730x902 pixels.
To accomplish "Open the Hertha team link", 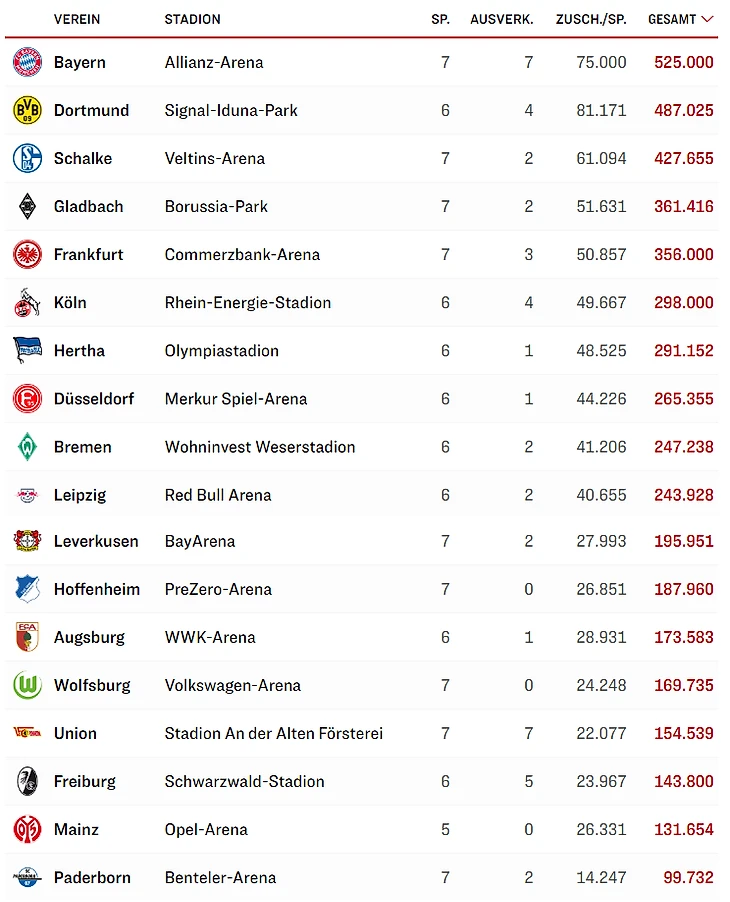I will [x=79, y=350].
